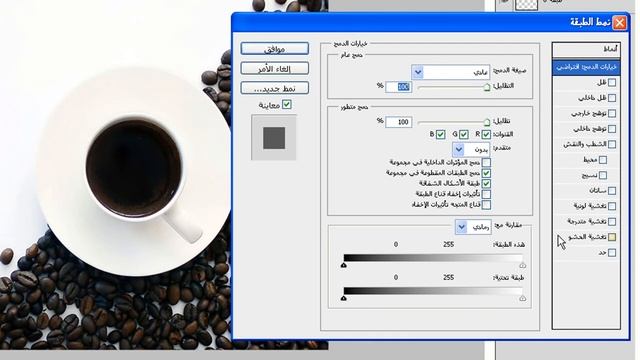
Task: Enable the ظل داخلي (Inner Shadow) checkbox
Action: pos(612,98)
